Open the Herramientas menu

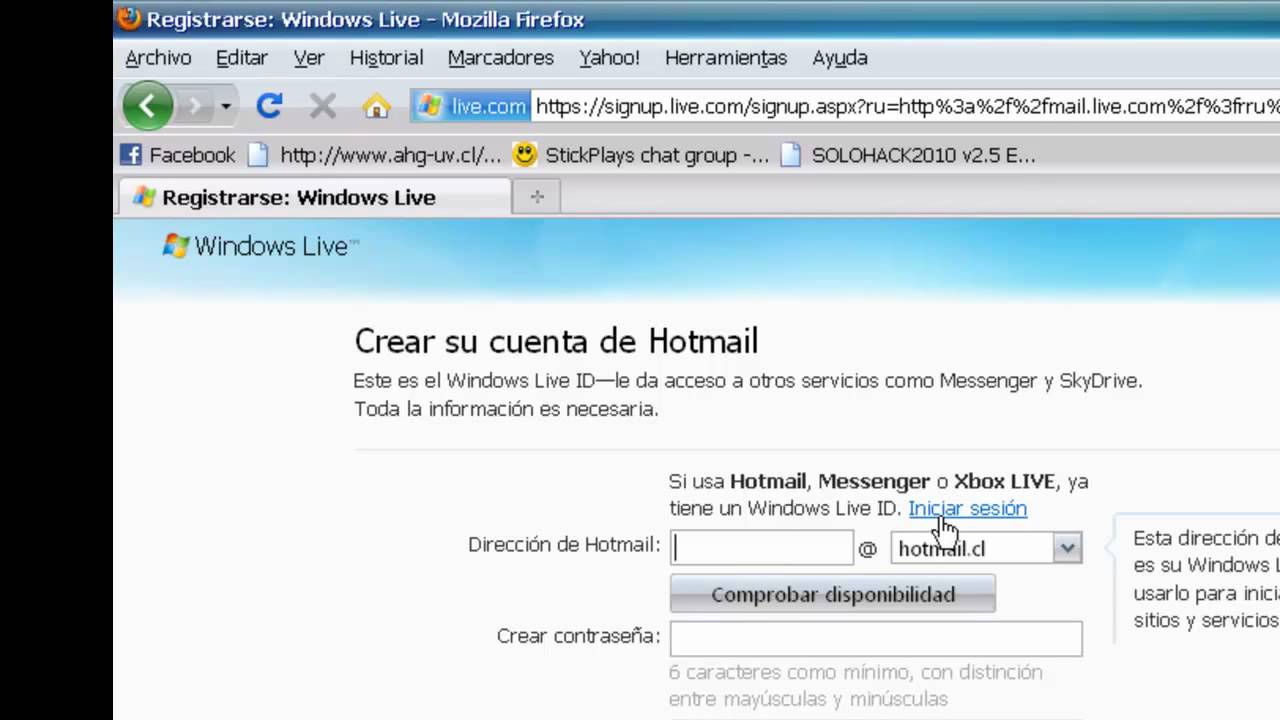(x=726, y=58)
